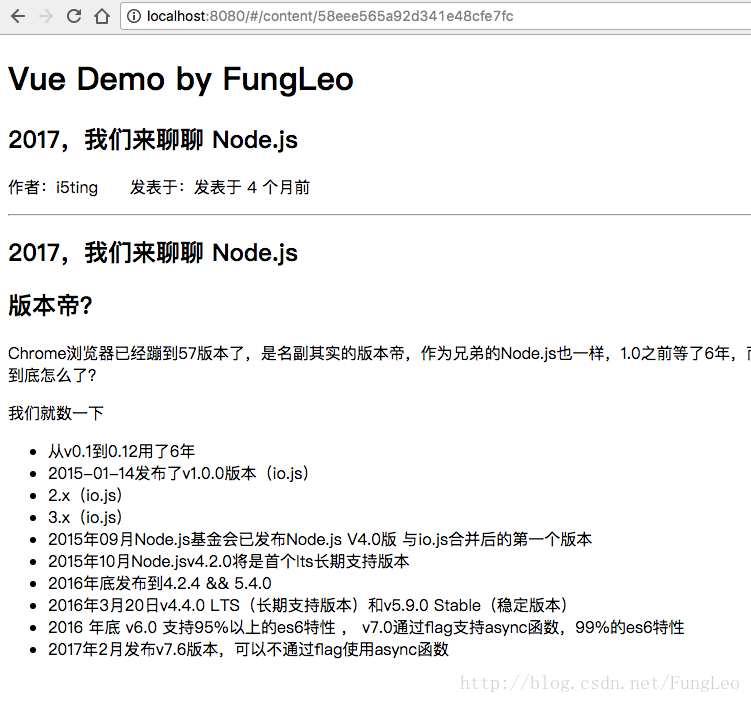751x703 pixels.
Task: Click the paragraph starting 'Chrome浏览器已经蹦到57版本了'
Action: 379,353
